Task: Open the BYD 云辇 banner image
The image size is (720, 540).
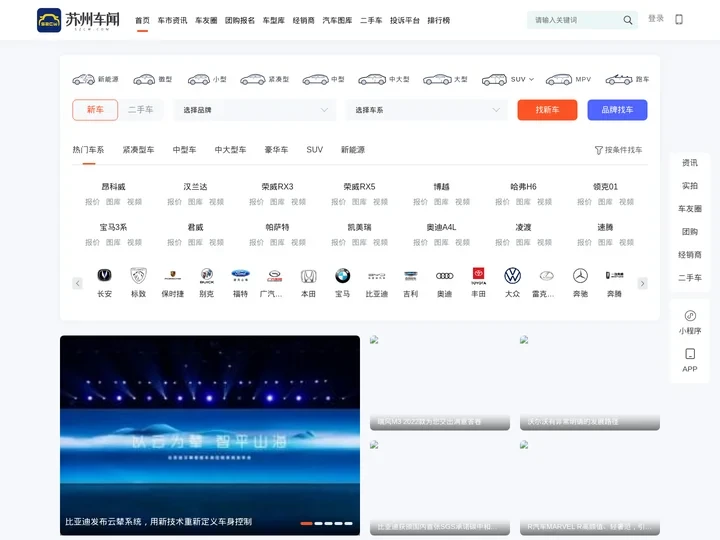Action: click(x=210, y=435)
